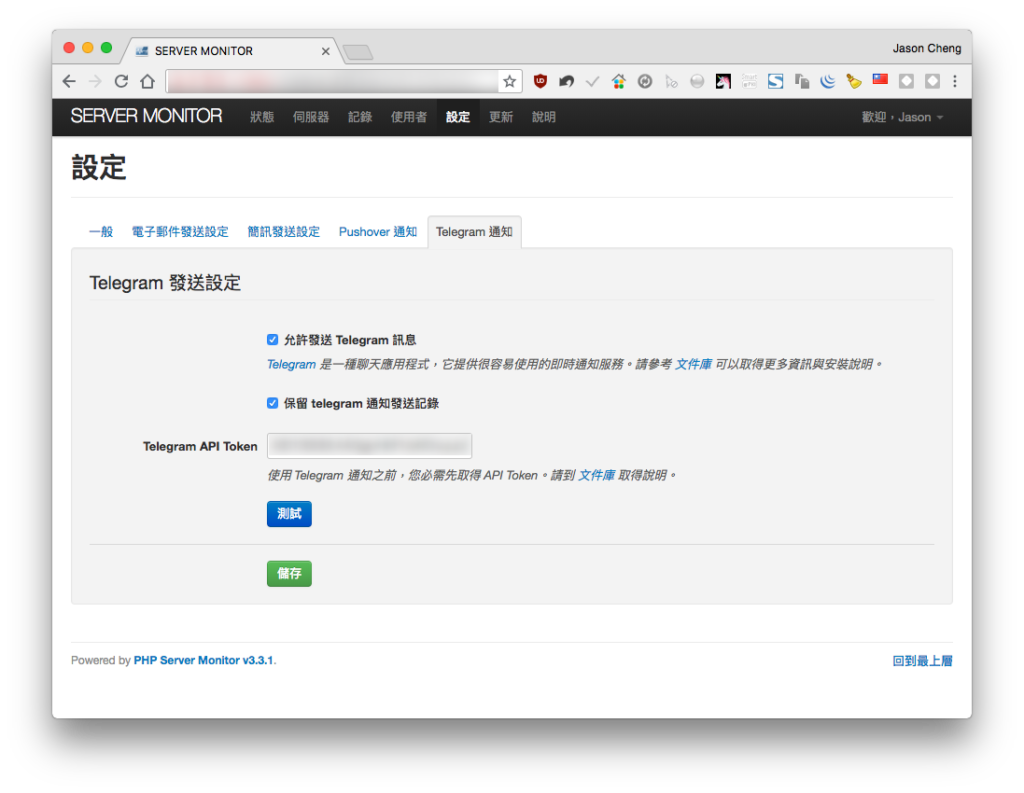Switch to the 一般 settings tab

[101, 232]
